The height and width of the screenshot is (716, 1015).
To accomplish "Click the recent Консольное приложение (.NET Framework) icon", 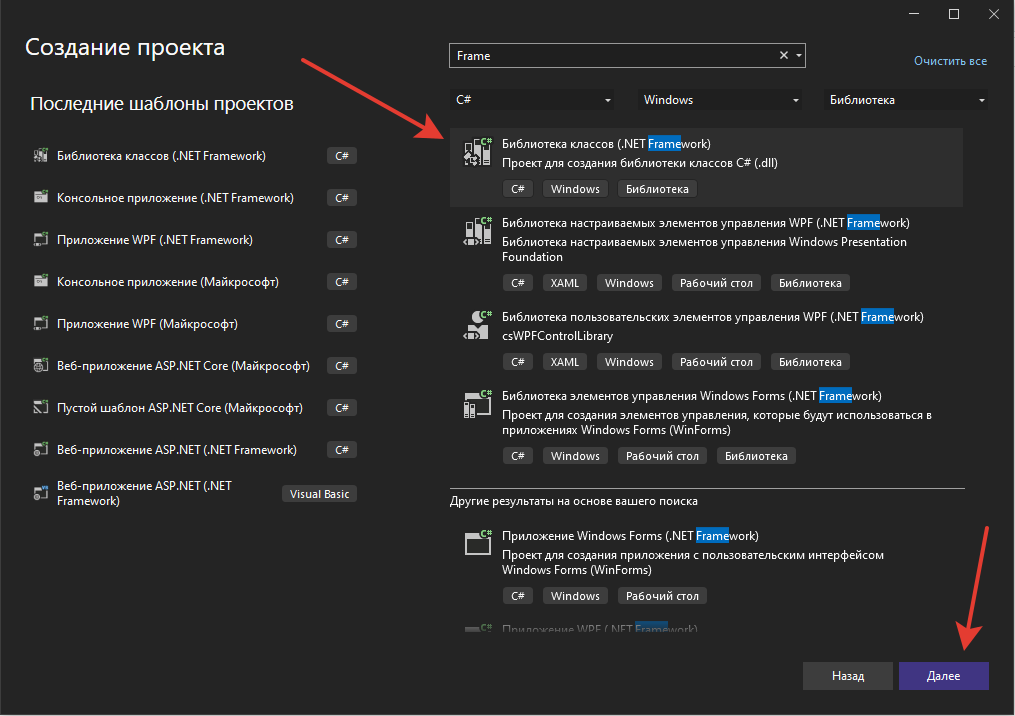I will coord(40,198).
